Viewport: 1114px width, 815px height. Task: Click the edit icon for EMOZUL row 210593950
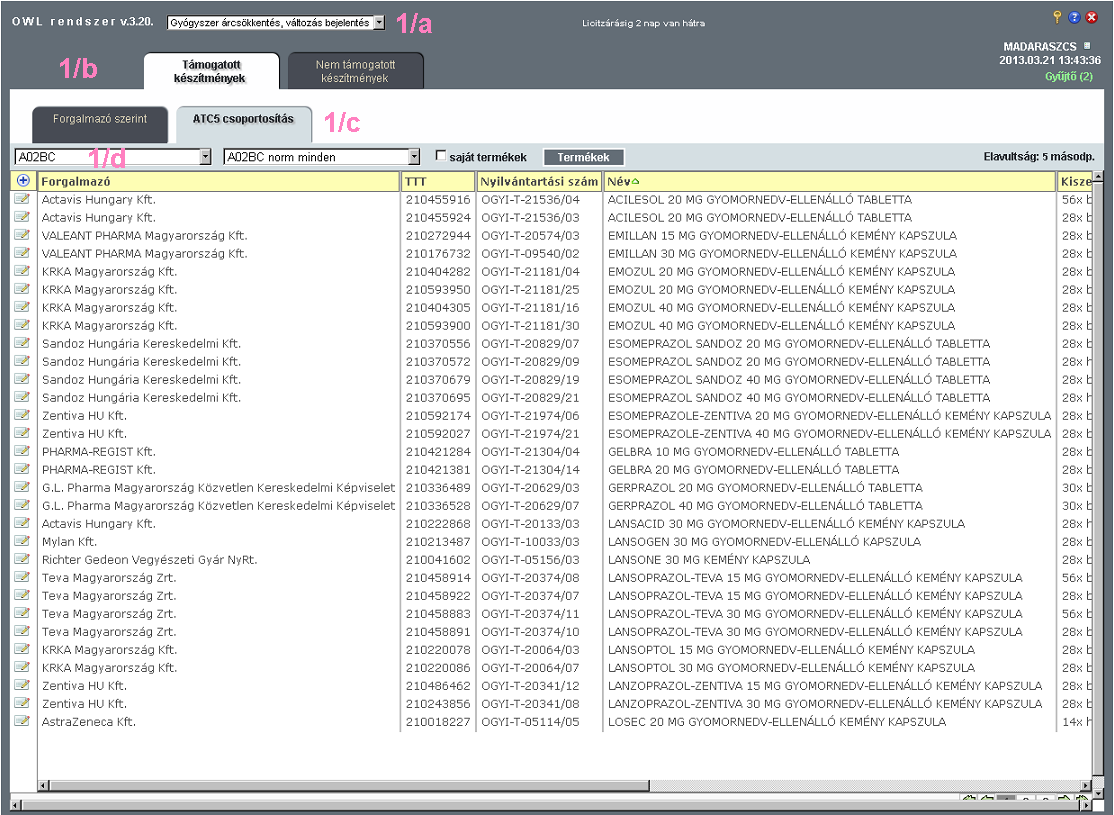tap(22, 289)
